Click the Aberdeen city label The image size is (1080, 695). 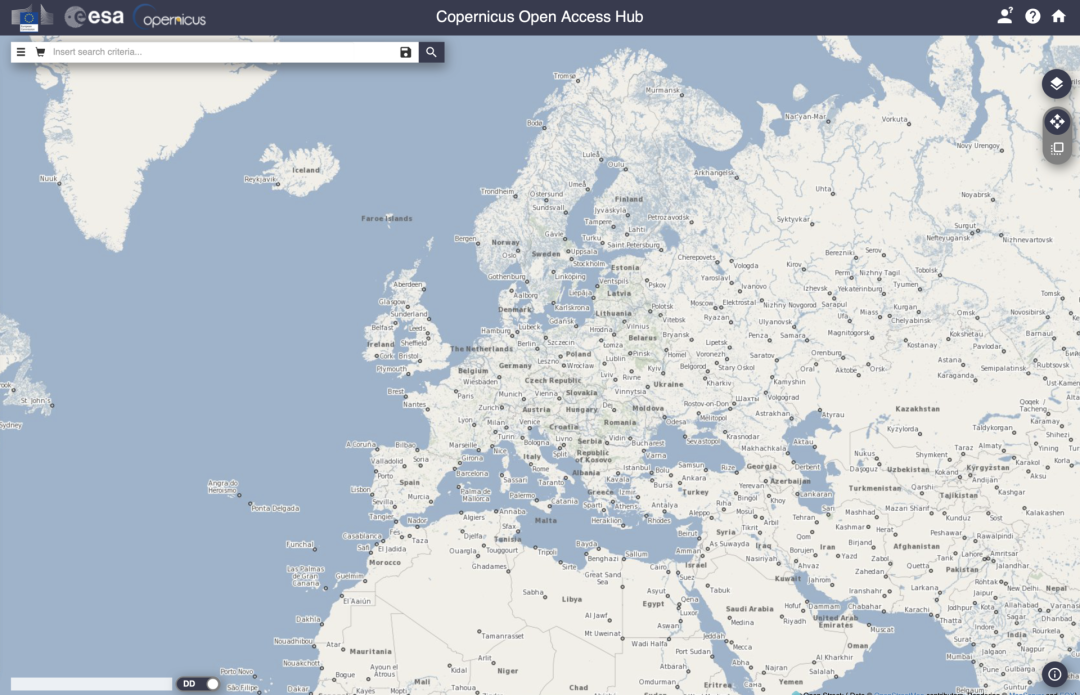tap(408, 284)
